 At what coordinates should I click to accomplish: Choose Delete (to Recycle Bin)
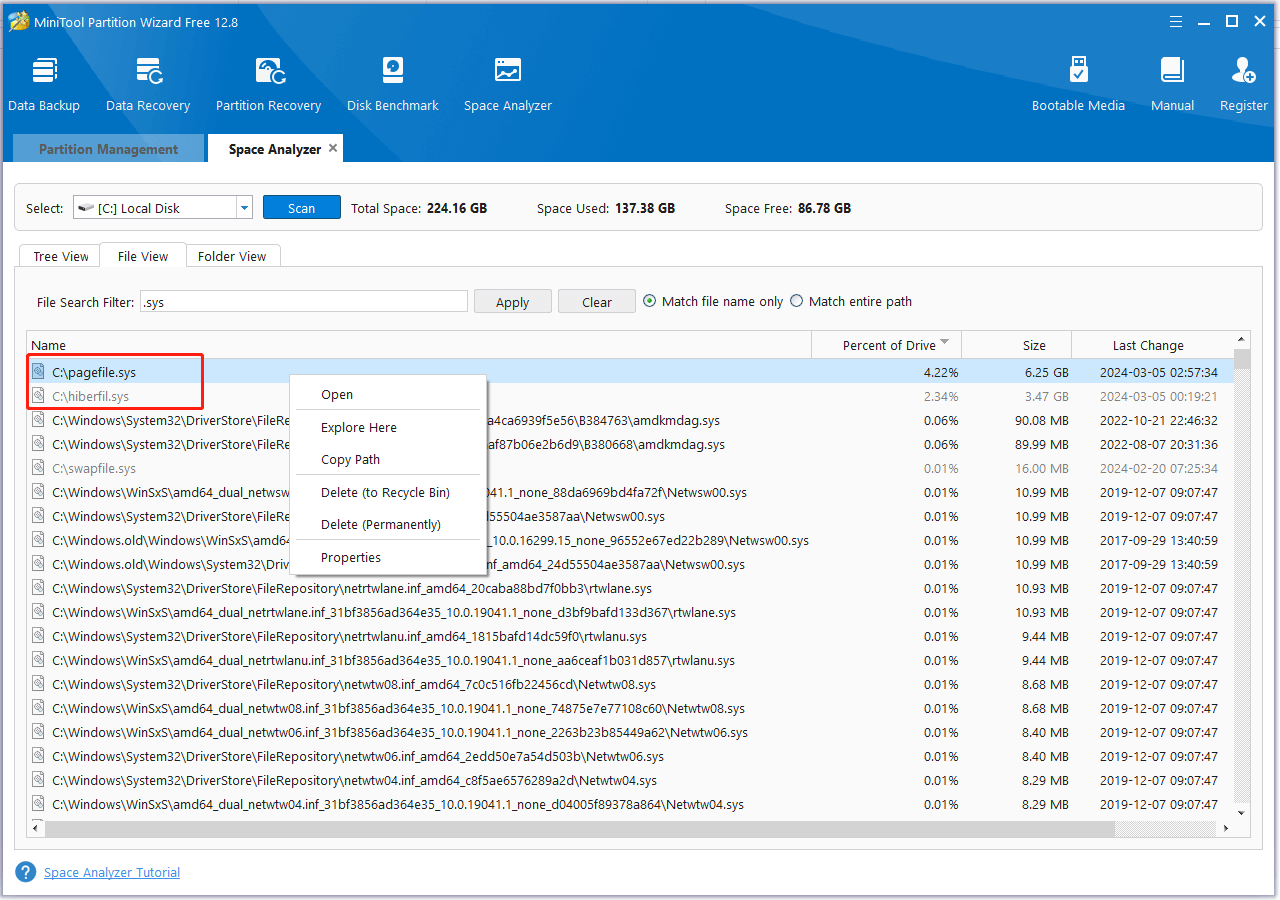[388, 492]
